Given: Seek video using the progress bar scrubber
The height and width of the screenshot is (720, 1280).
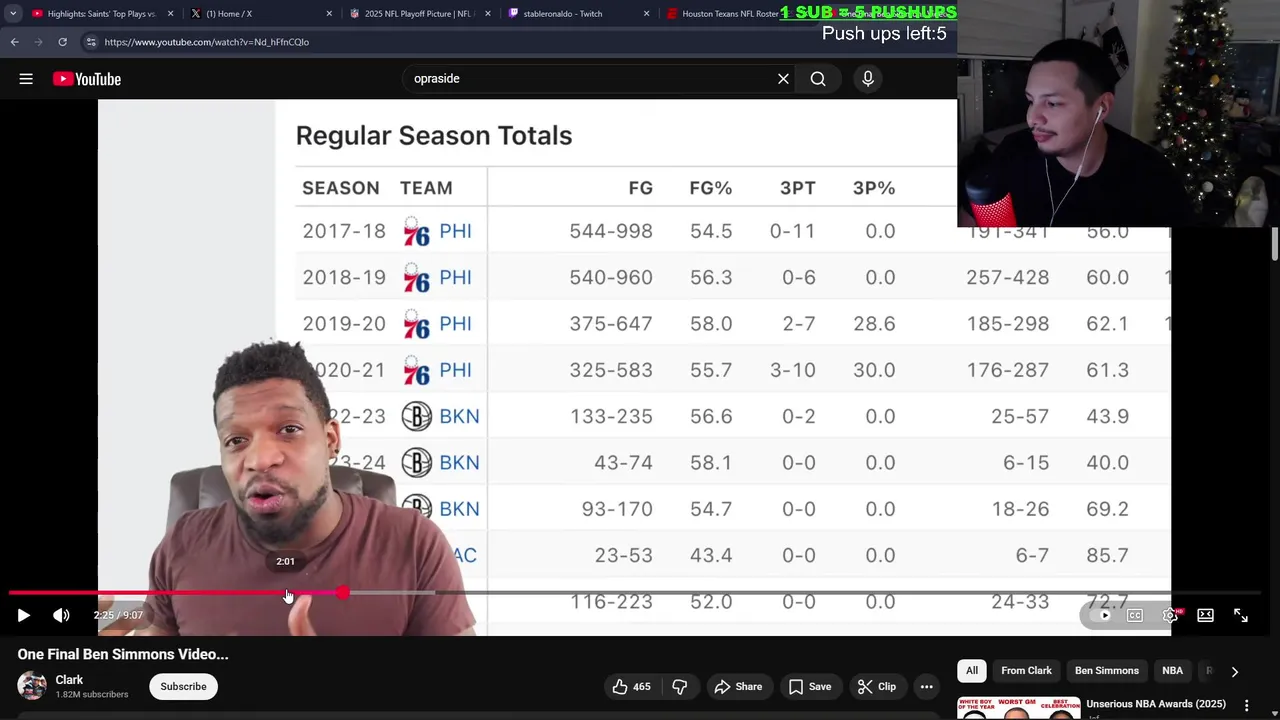Looking at the screenshot, I should 343,593.
